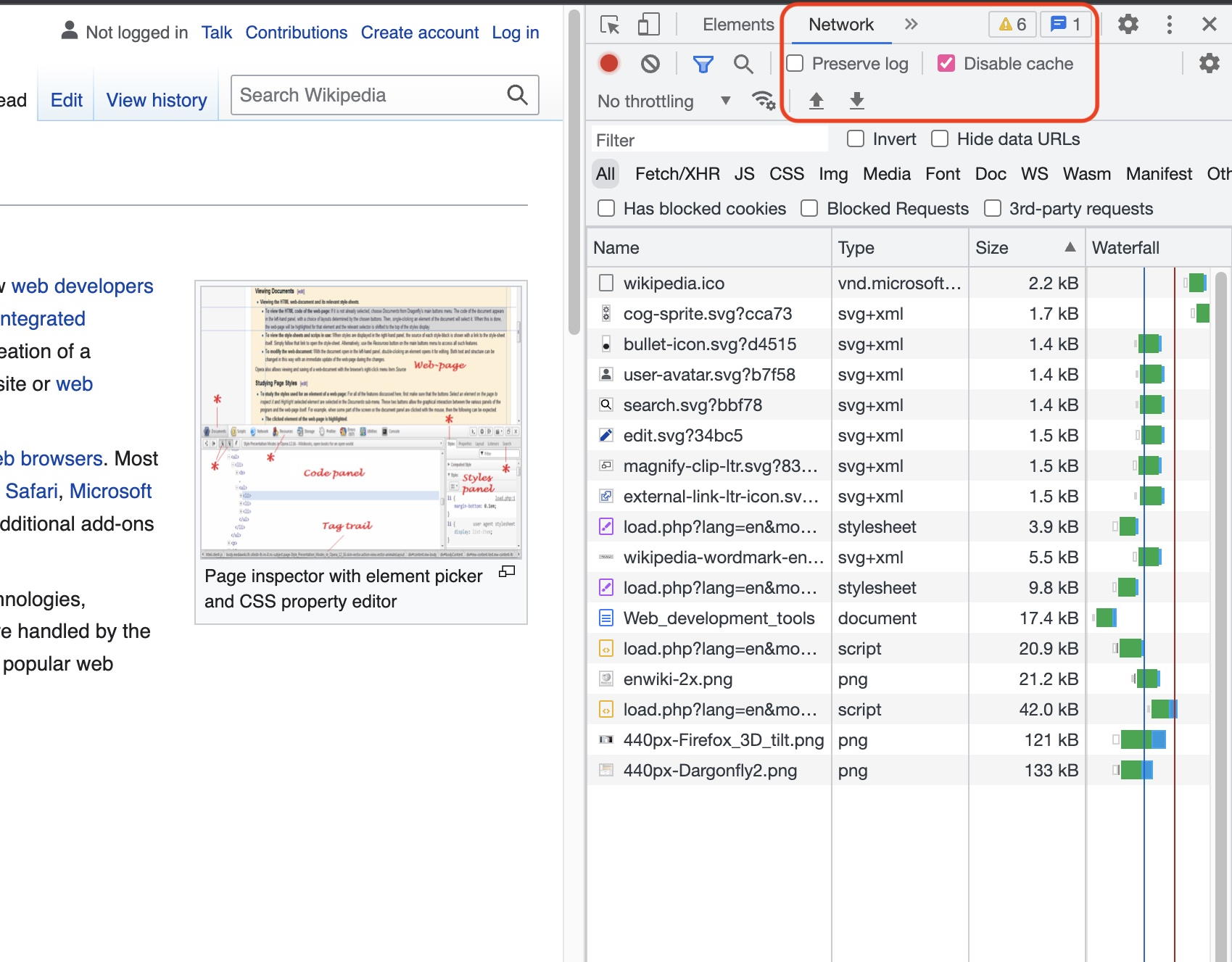
Task: Sort by the Type column header
Action: pos(900,248)
